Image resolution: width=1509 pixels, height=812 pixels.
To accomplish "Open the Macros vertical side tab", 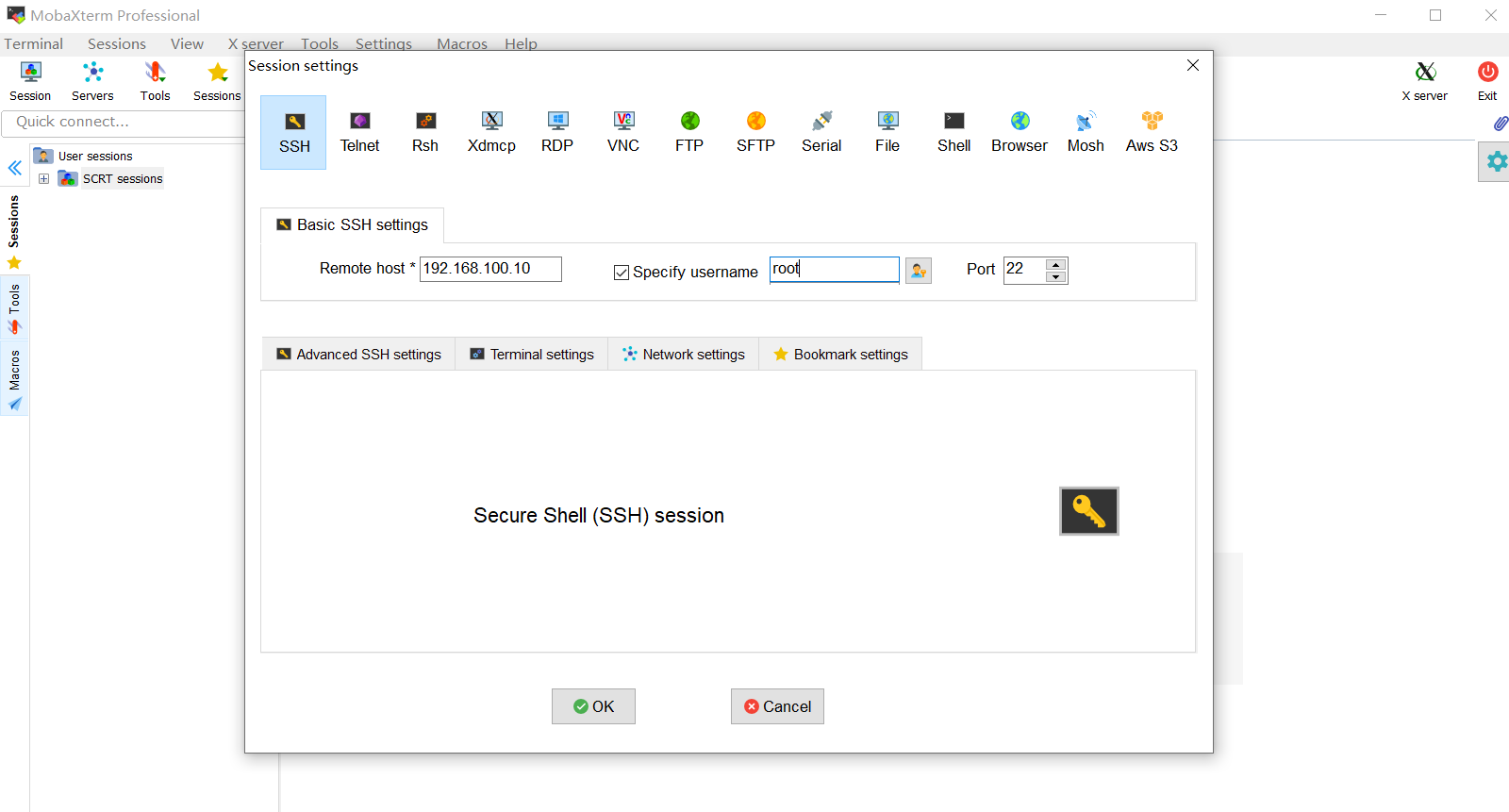I will (14, 379).
